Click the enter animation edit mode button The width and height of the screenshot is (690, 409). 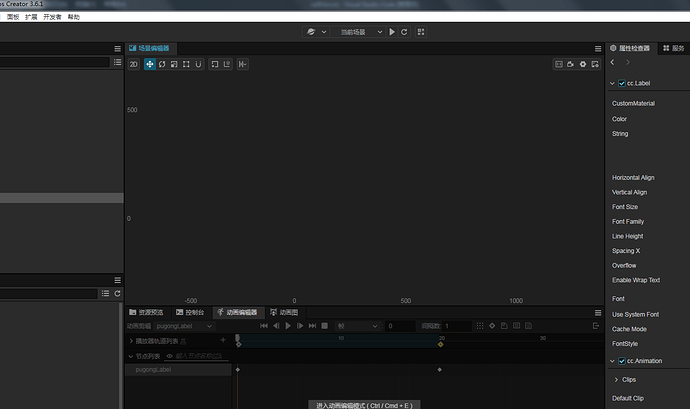[364, 405]
